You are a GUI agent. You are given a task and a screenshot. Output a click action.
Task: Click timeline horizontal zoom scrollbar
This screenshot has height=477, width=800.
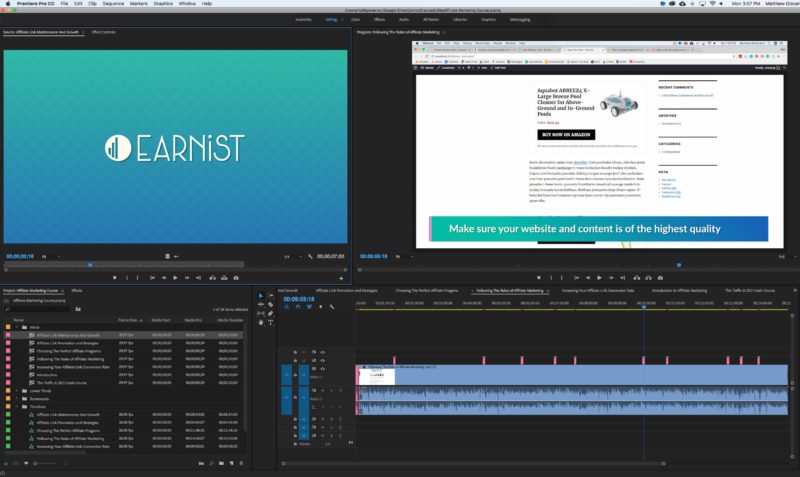pyautogui.click(x=473, y=463)
